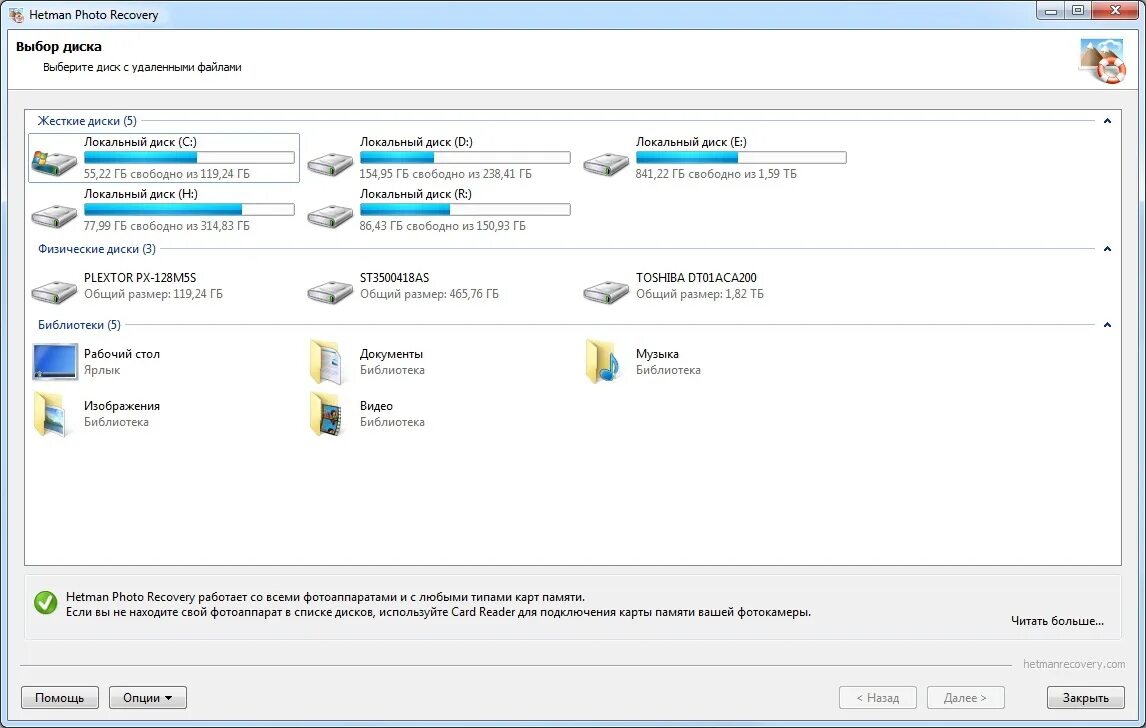Screen dimensions: 1146x728
Task: Click the Физические диски (3) header text
Action: [96, 249]
